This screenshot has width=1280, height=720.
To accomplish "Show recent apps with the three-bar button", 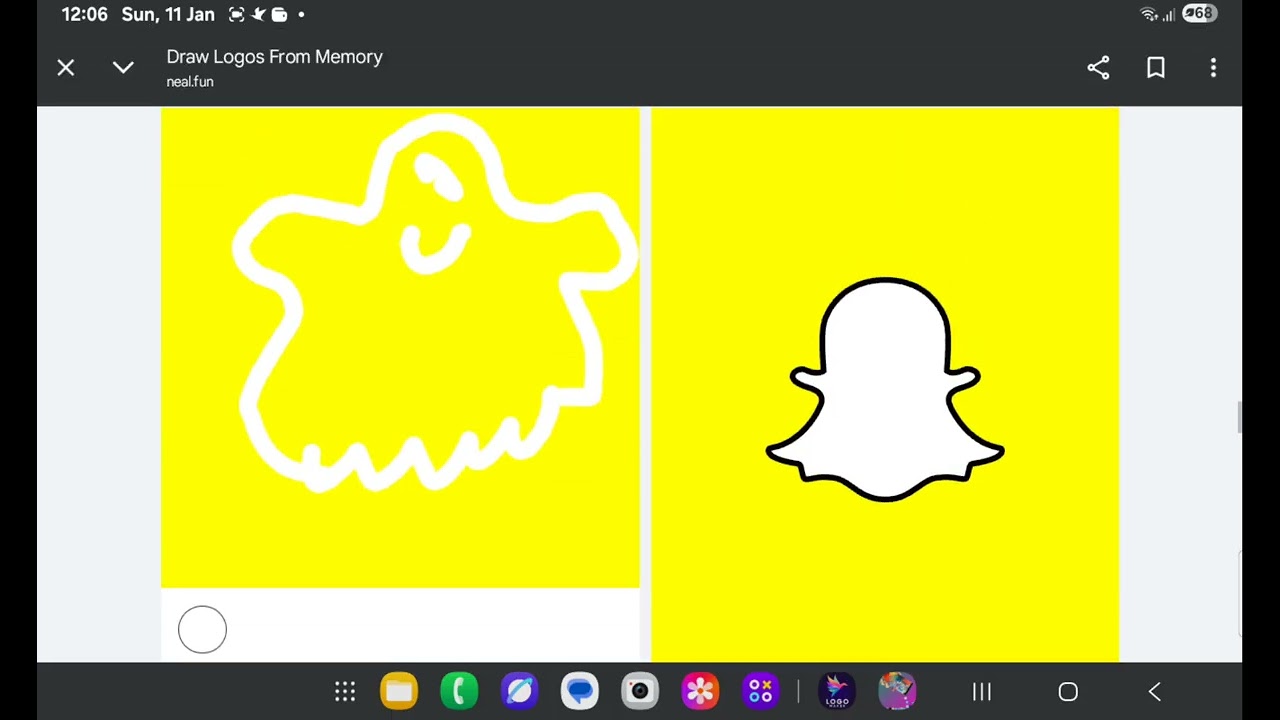I will point(982,692).
